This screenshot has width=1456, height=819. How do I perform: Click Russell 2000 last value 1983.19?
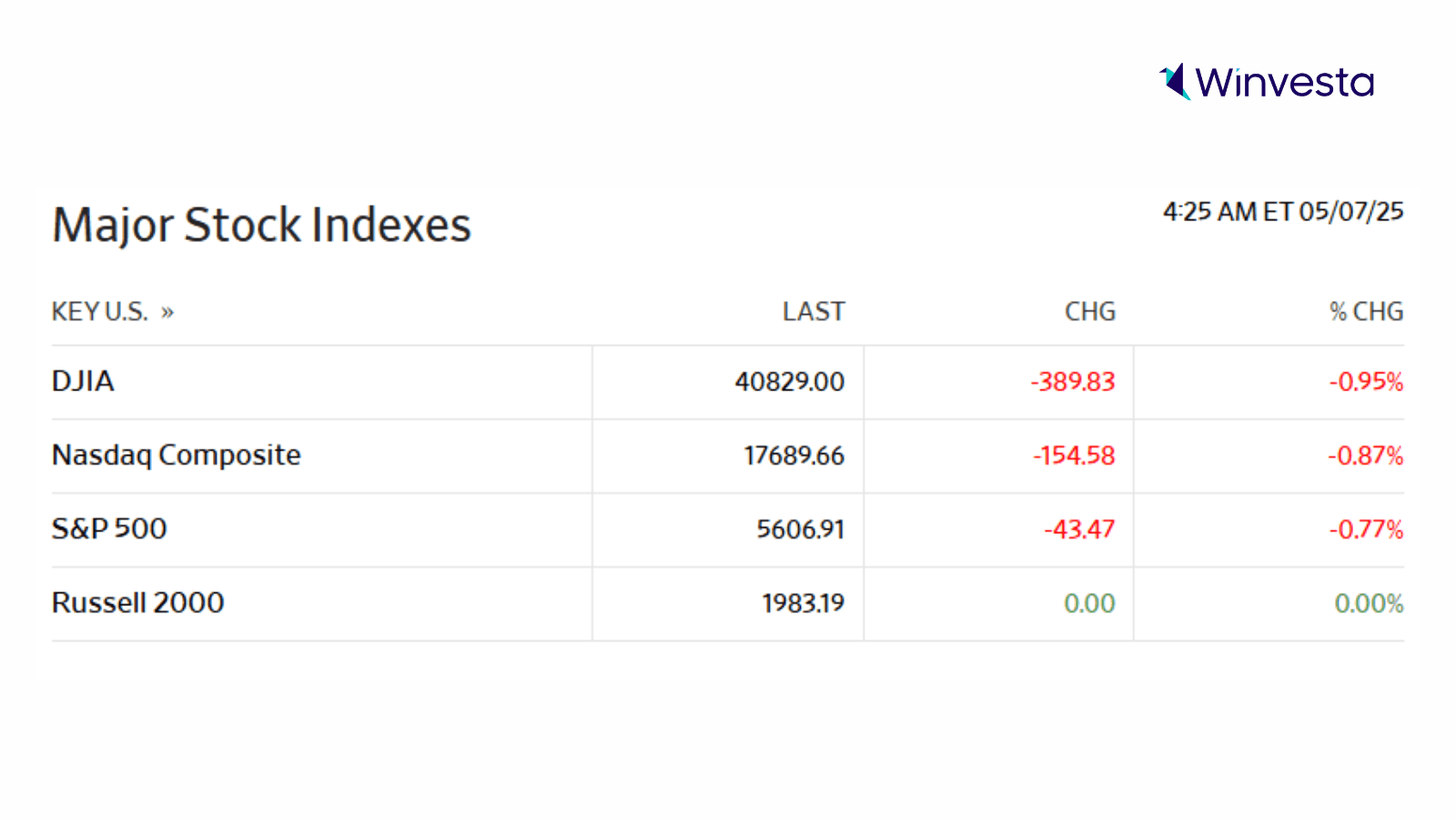[x=803, y=603]
